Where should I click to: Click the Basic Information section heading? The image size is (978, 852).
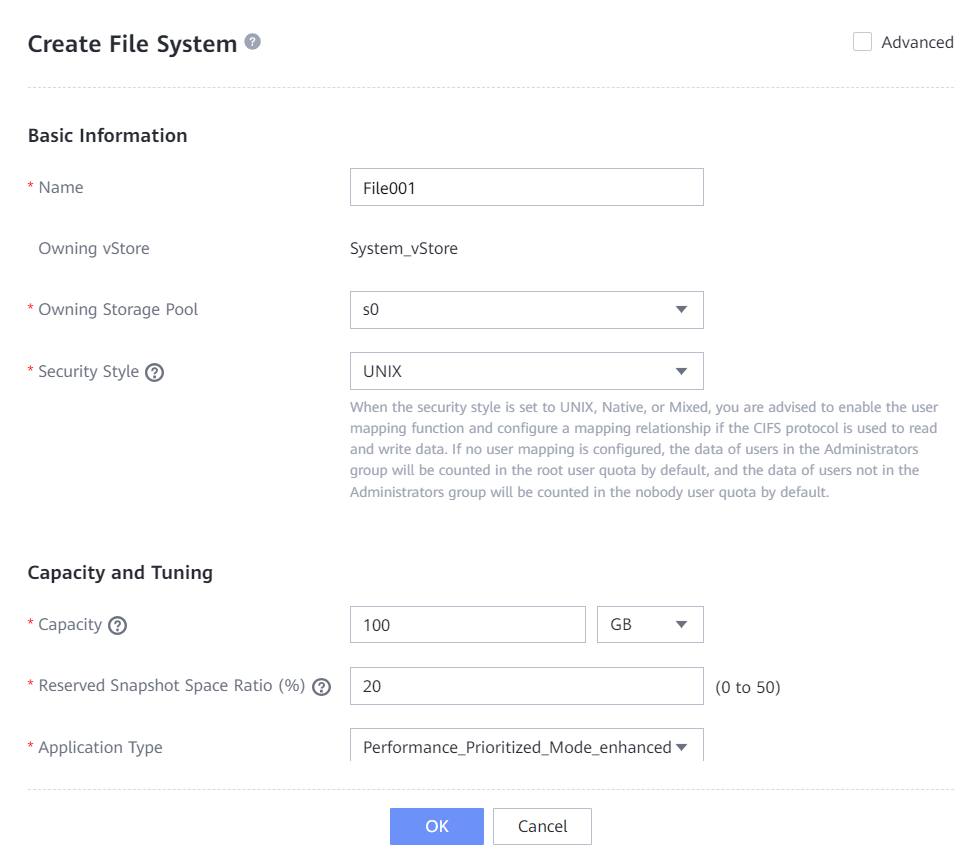point(107,136)
